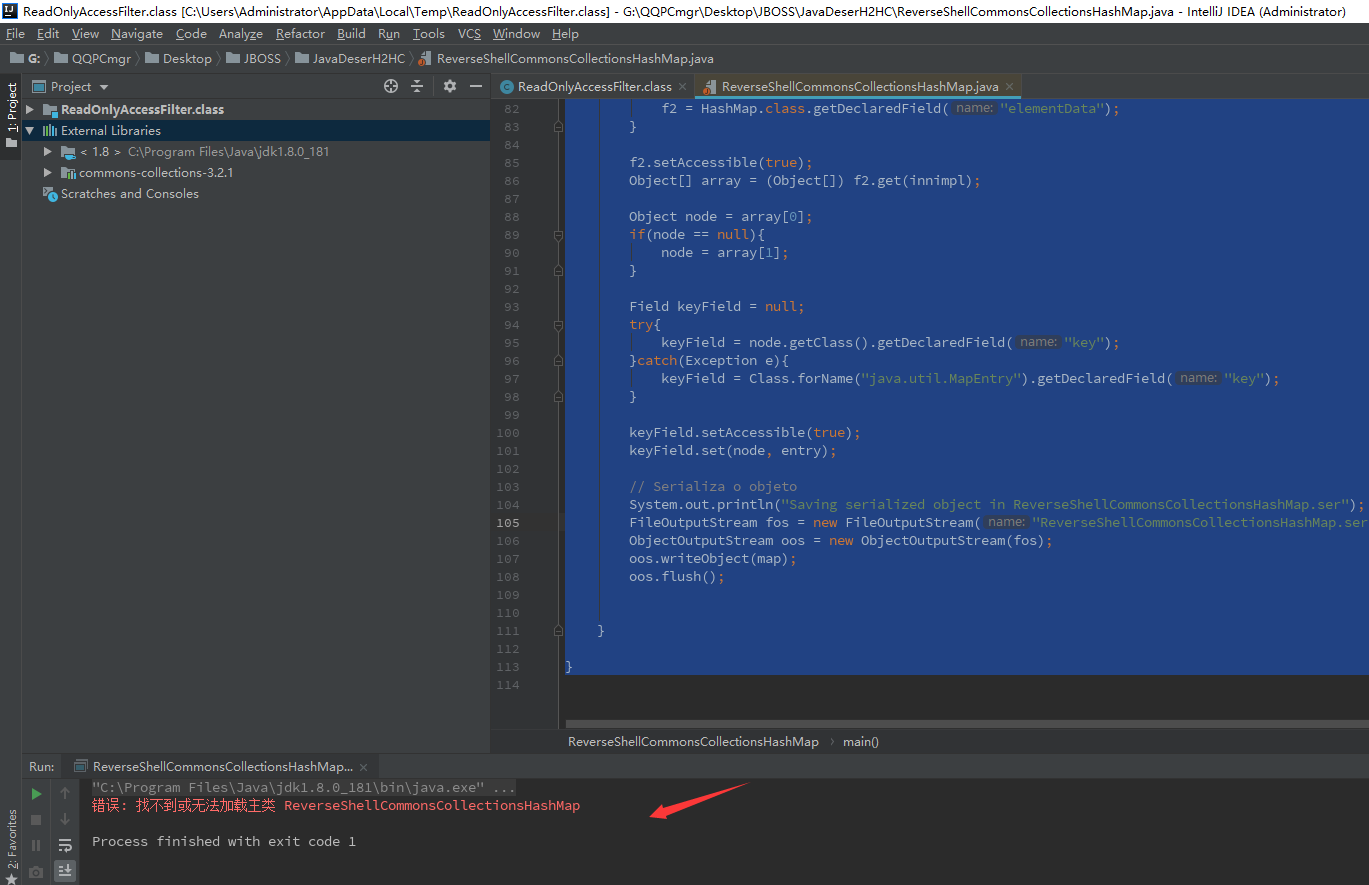Open the Navigate menu
Viewport: 1369px width, 885px height.
137,34
